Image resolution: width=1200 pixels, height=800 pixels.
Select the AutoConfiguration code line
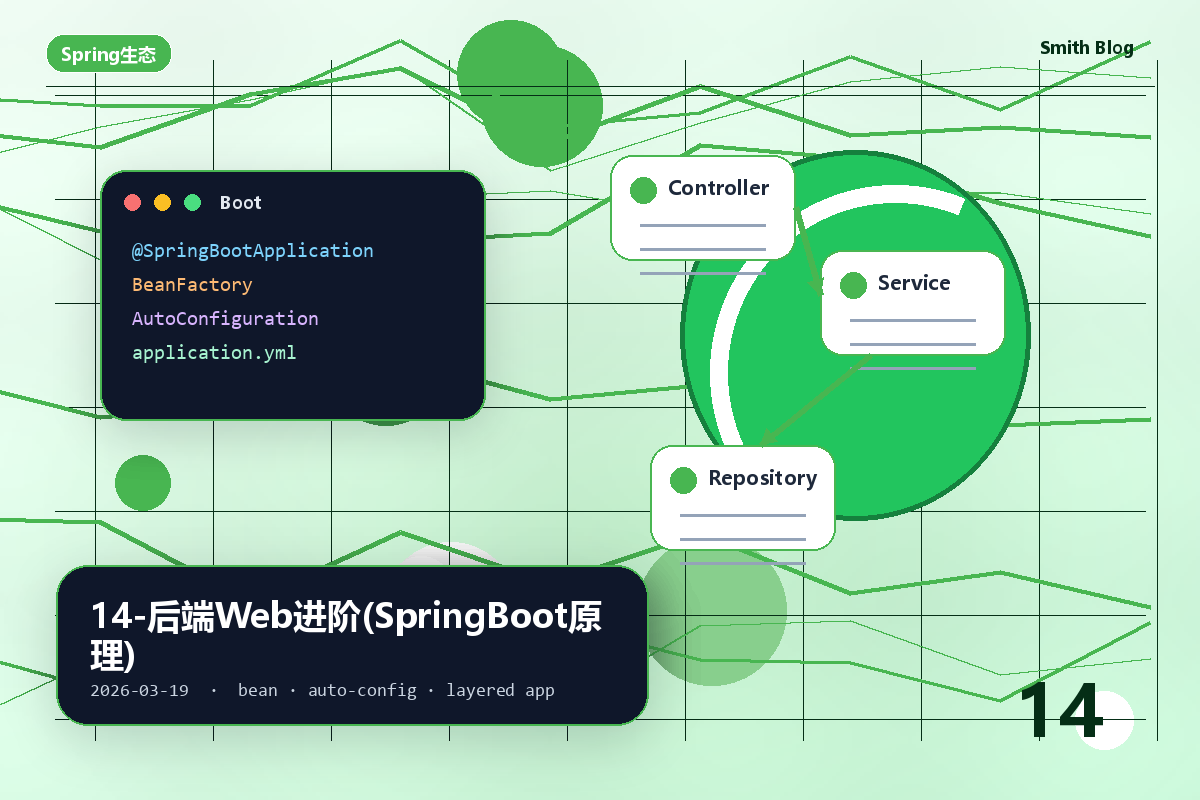[x=225, y=319]
